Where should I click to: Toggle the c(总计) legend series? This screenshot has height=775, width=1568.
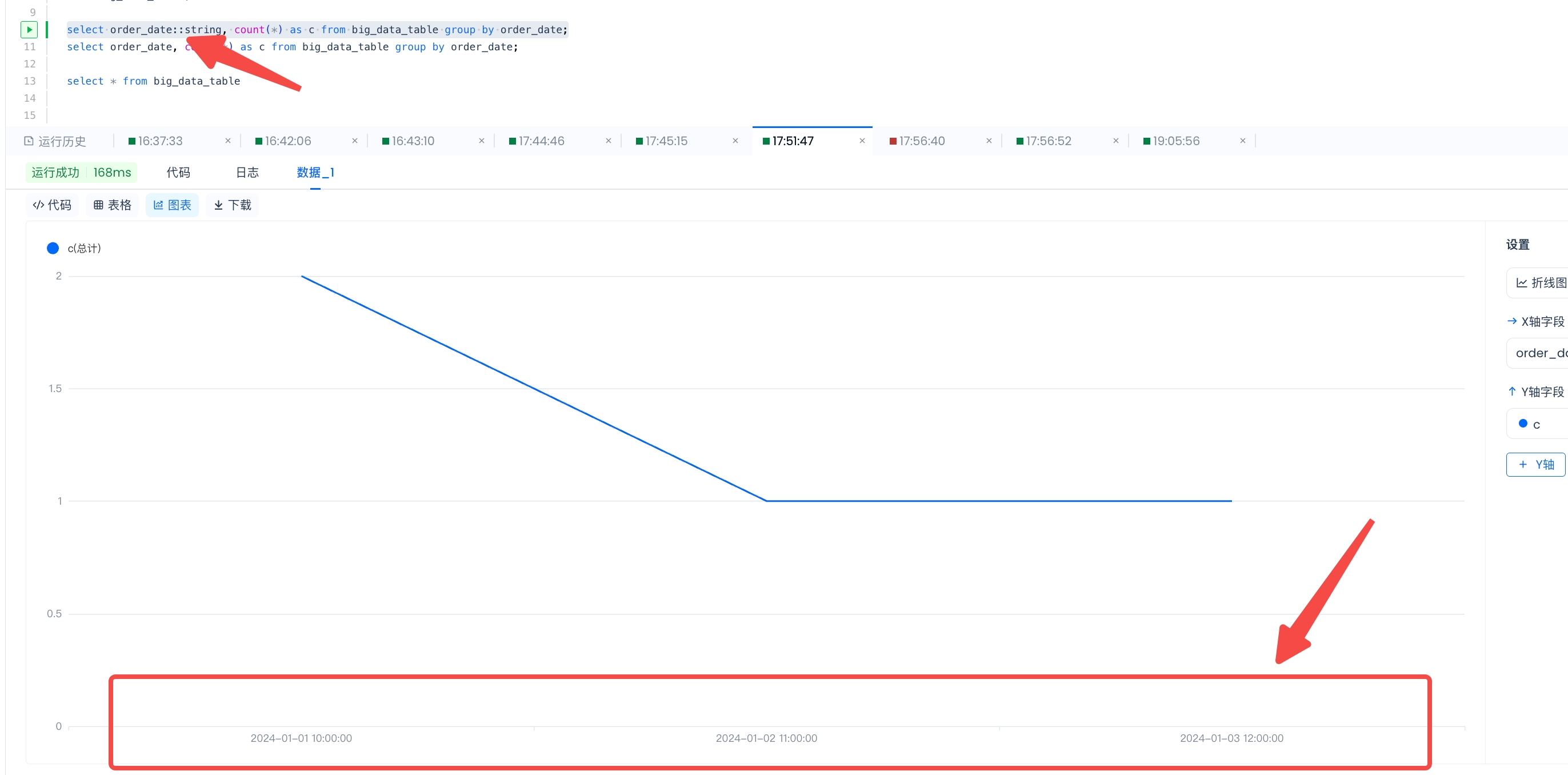(x=74, y=249)
